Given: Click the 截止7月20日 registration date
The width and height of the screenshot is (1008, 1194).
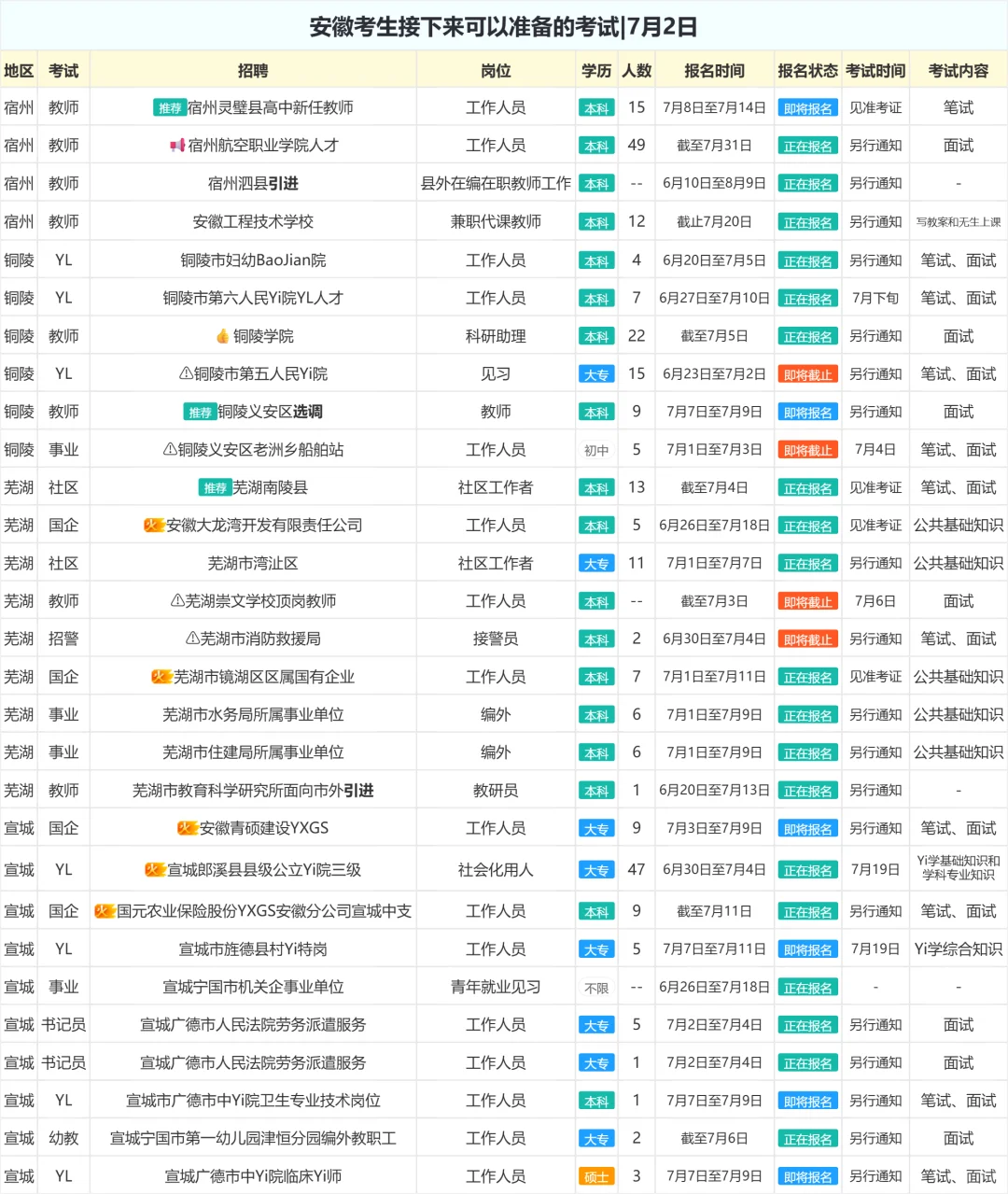Looking at the screenshot, I should click(714, 222).
